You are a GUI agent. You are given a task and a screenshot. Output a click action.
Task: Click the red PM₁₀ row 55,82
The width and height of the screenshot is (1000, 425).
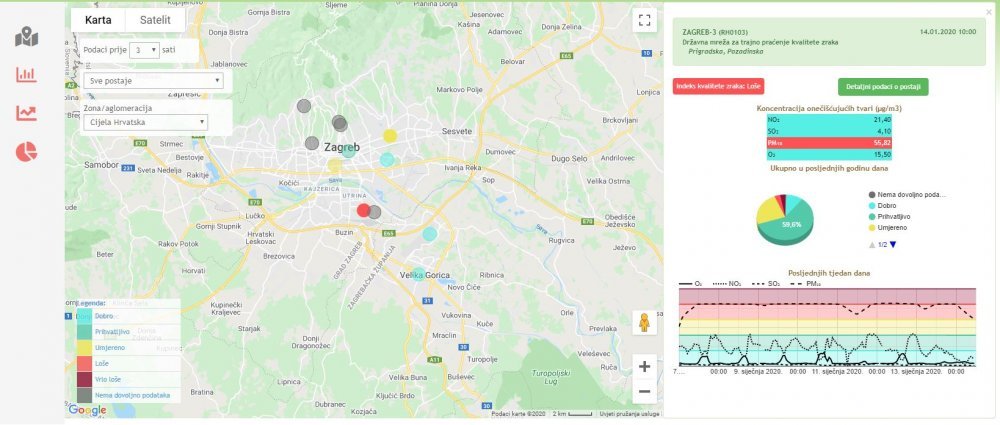[829, 143]
